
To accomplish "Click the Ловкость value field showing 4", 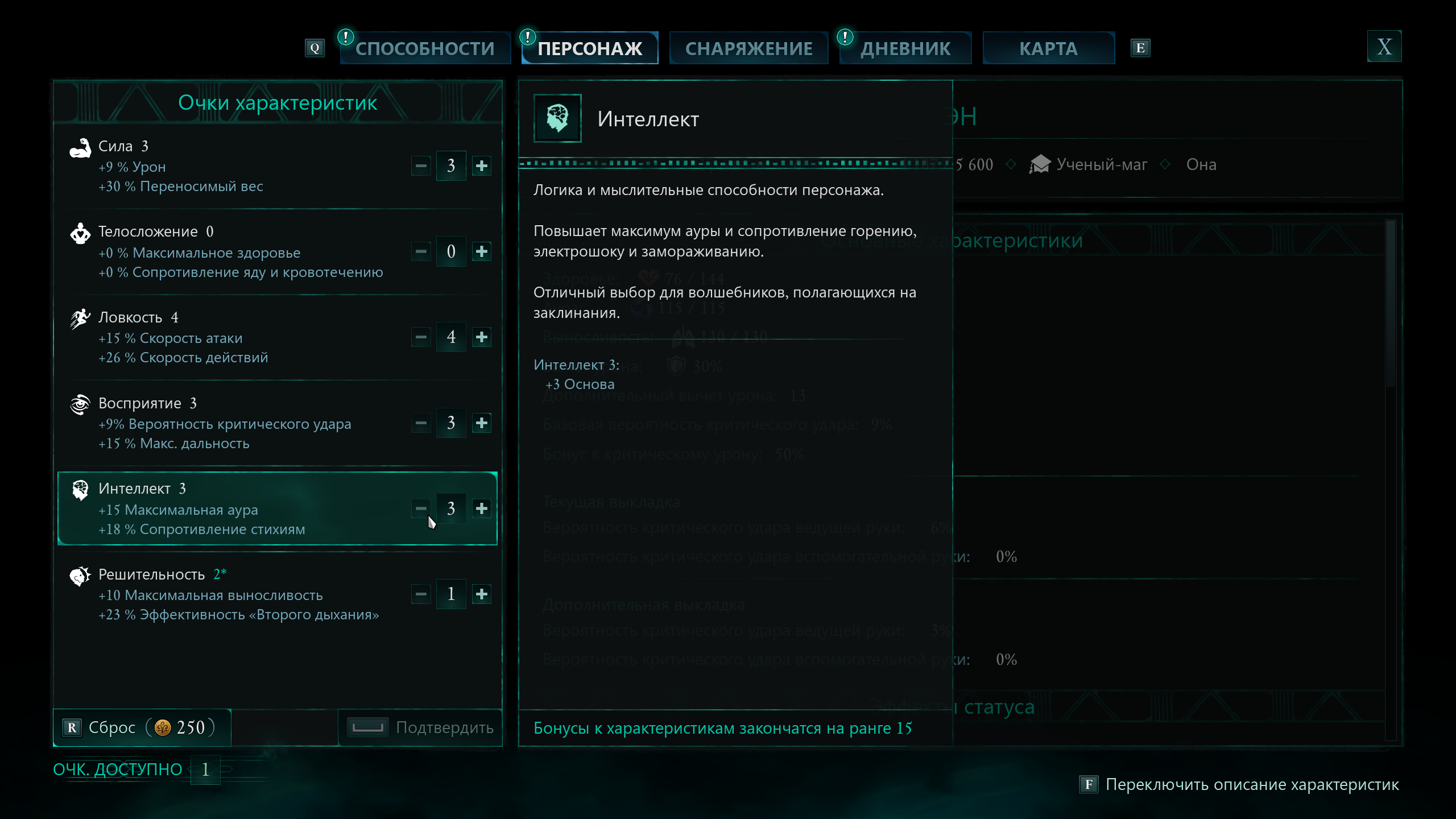I will pyautogui.click(x=451, y=337).
